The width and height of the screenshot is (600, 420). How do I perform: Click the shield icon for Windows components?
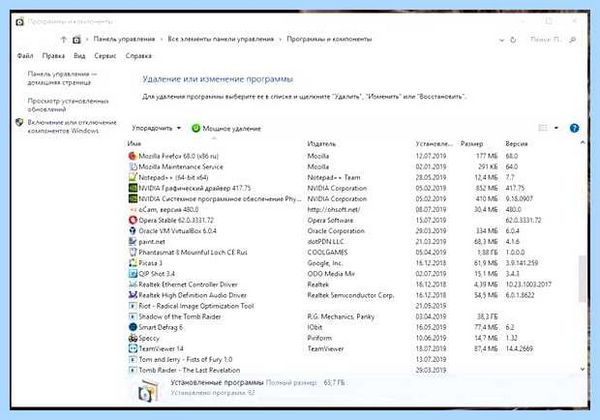pyautogui.click(x=19, y=122)
